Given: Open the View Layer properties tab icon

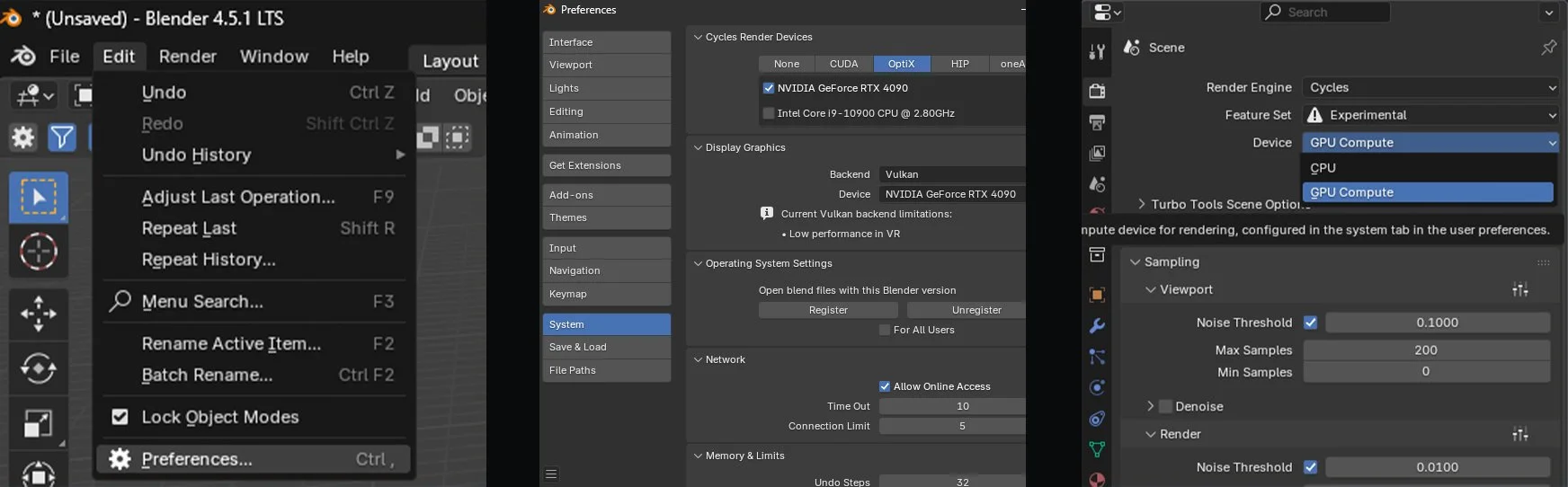Looking at the screenshot, I should 1097,154.
